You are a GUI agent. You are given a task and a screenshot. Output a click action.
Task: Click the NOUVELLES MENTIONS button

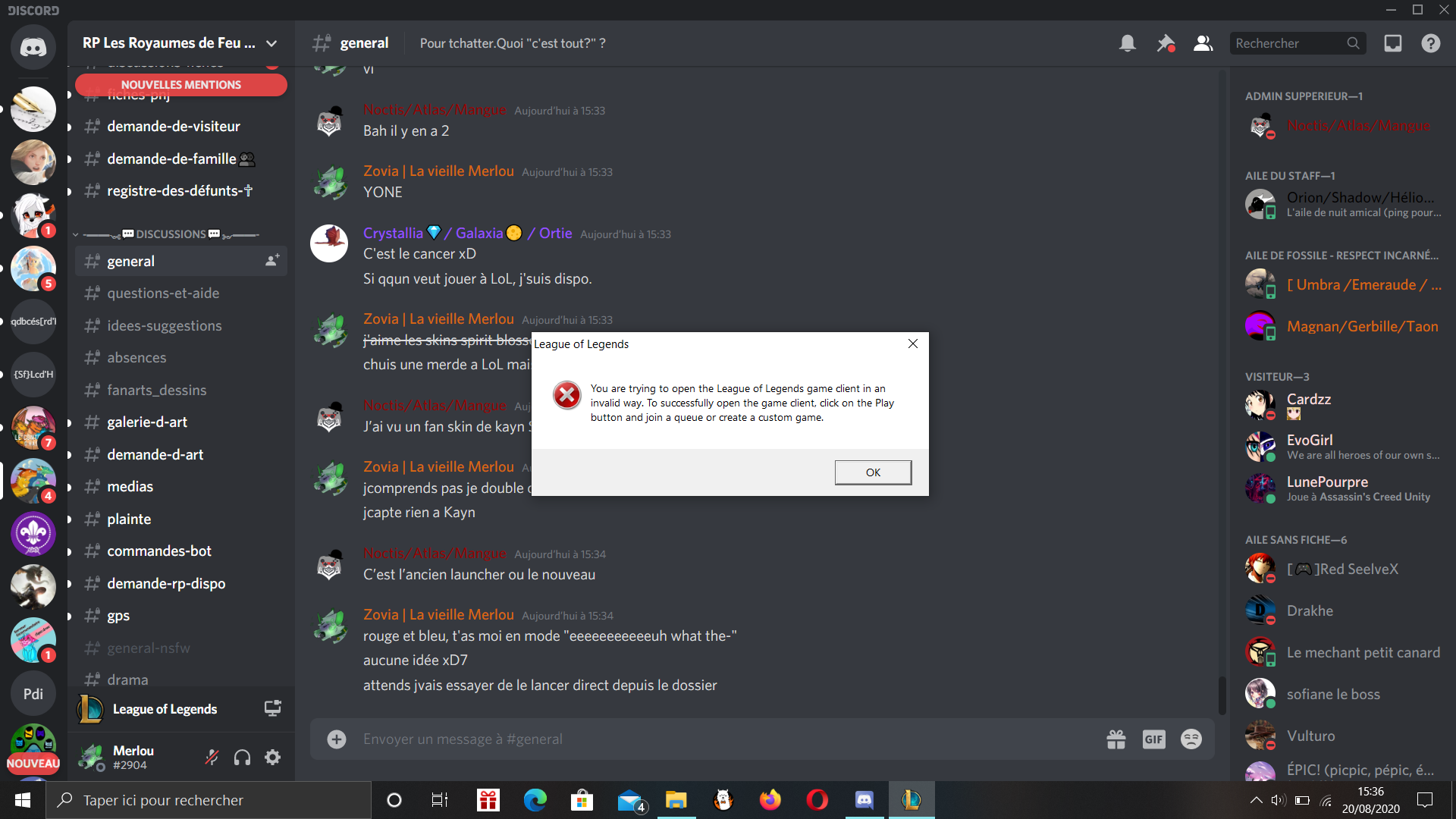181,85
